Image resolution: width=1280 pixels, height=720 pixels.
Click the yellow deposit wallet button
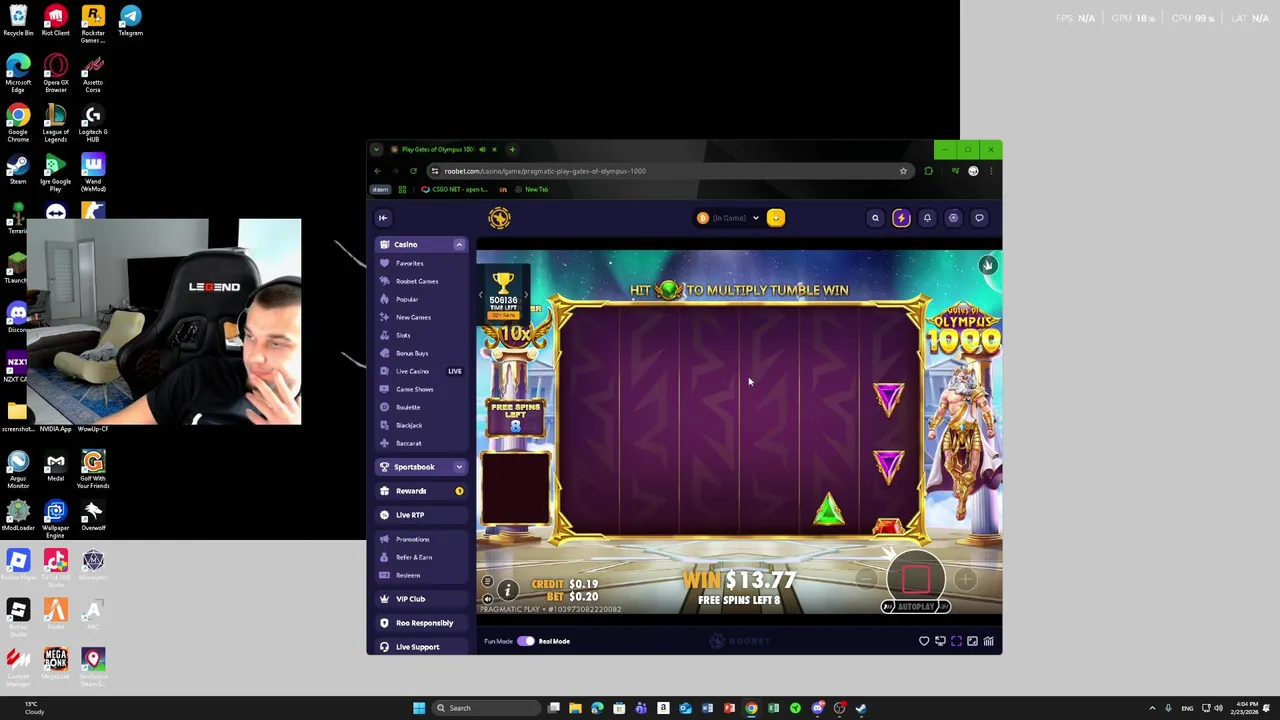pos(776,218)
